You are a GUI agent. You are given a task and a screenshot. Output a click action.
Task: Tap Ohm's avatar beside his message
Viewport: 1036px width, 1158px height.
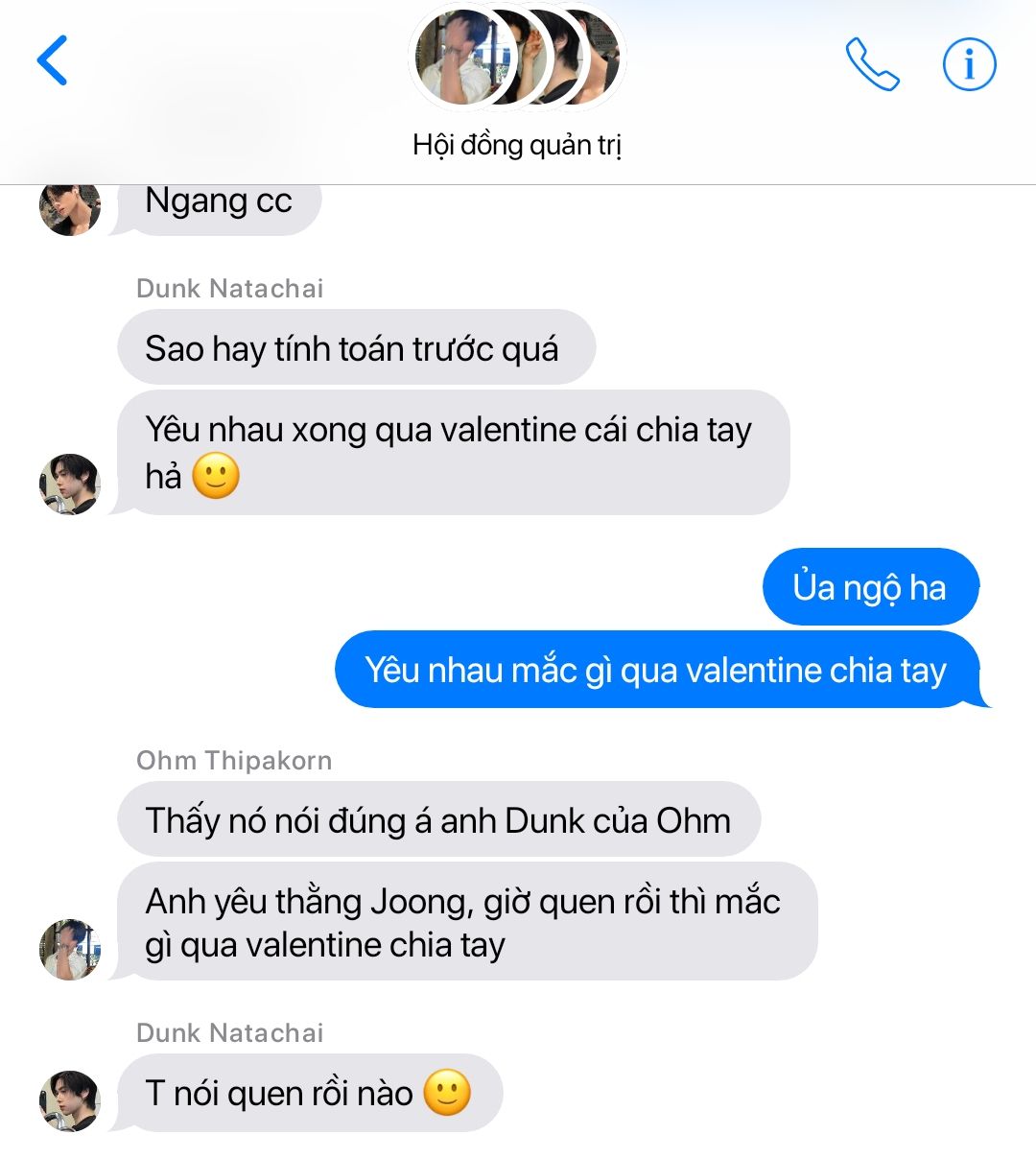click(70, 950)
